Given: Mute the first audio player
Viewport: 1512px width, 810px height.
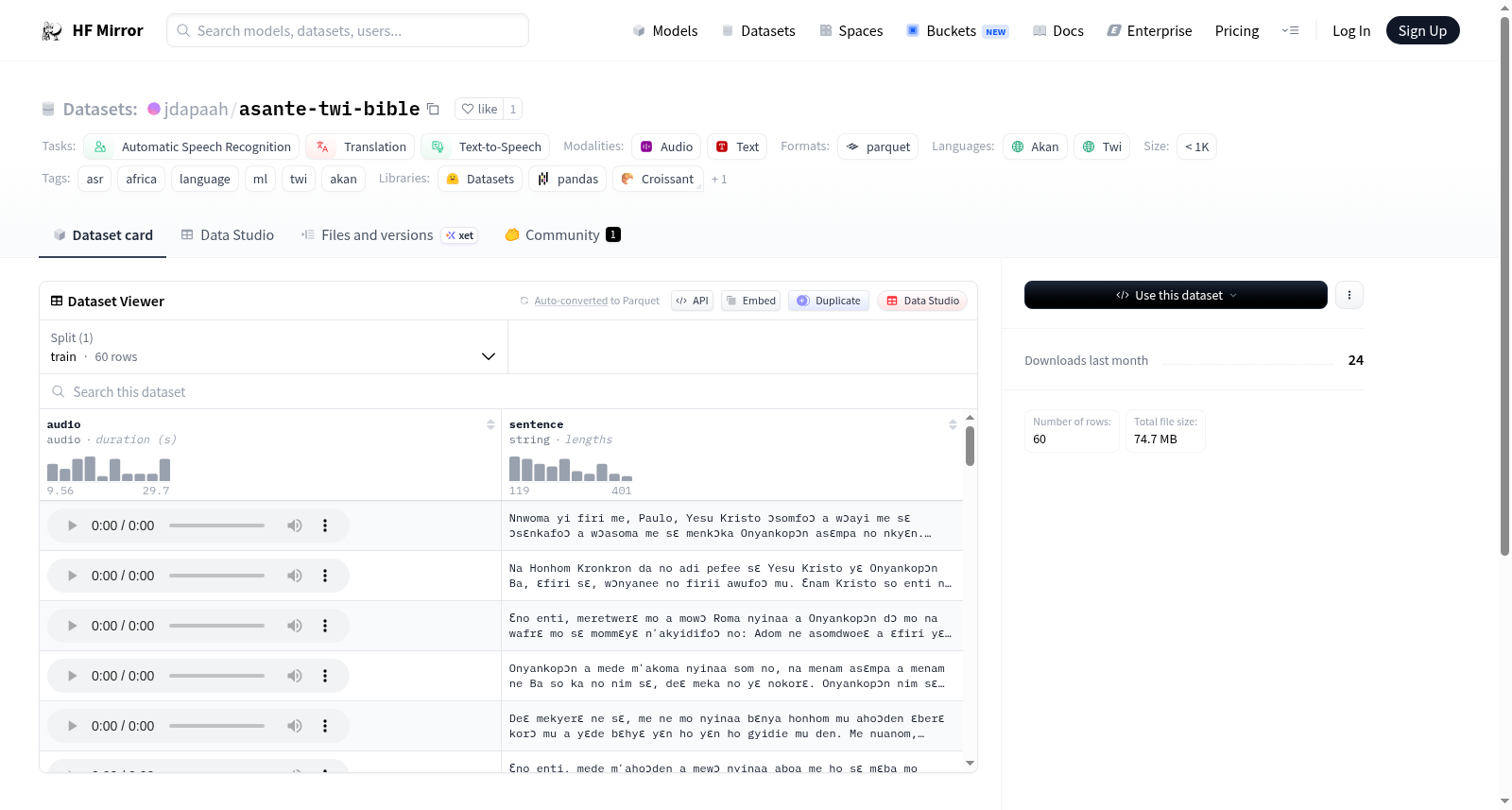Looking at the screenshot, I should tap(295, 526).
